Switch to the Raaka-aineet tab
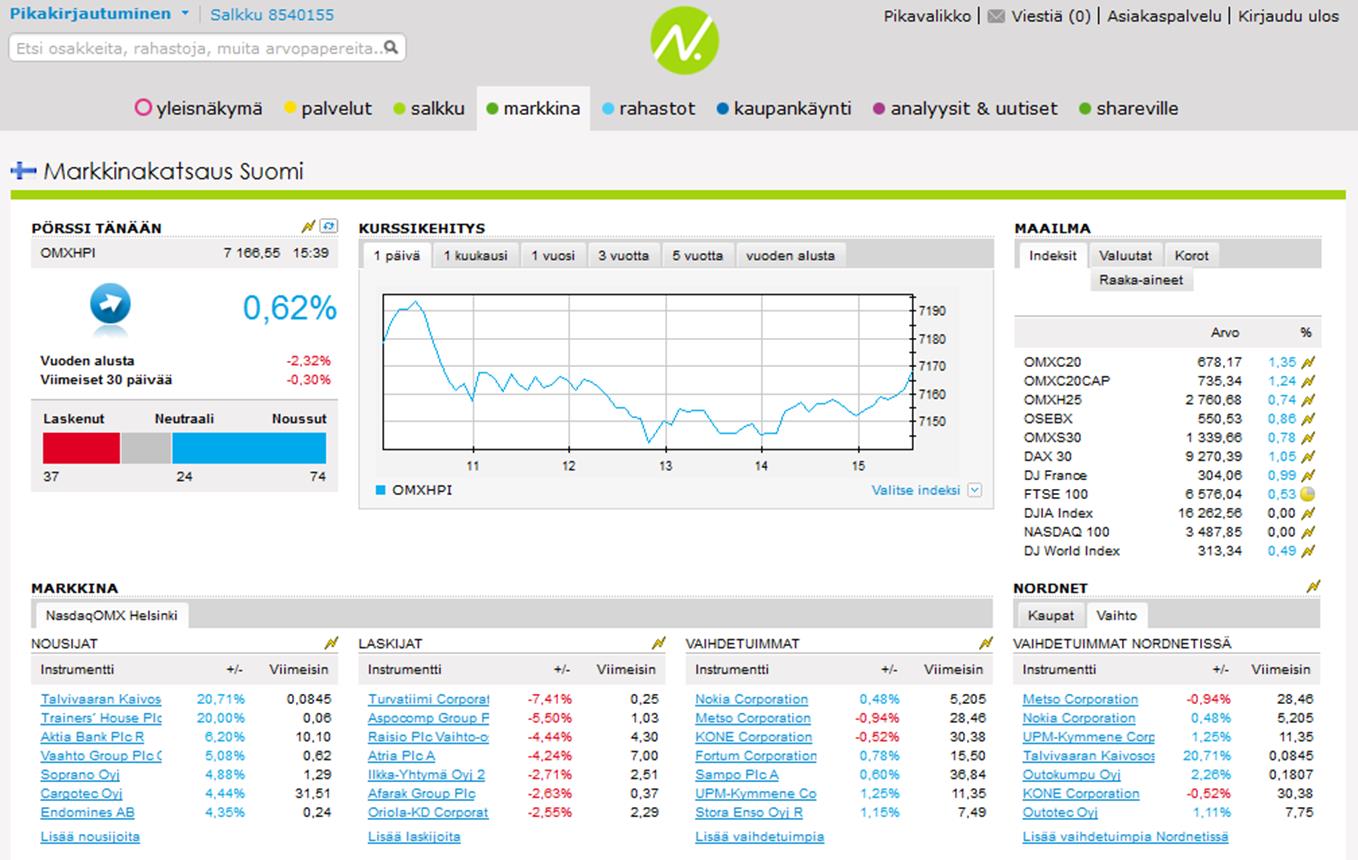The image size is (1358, 860). pos(1141,280)
